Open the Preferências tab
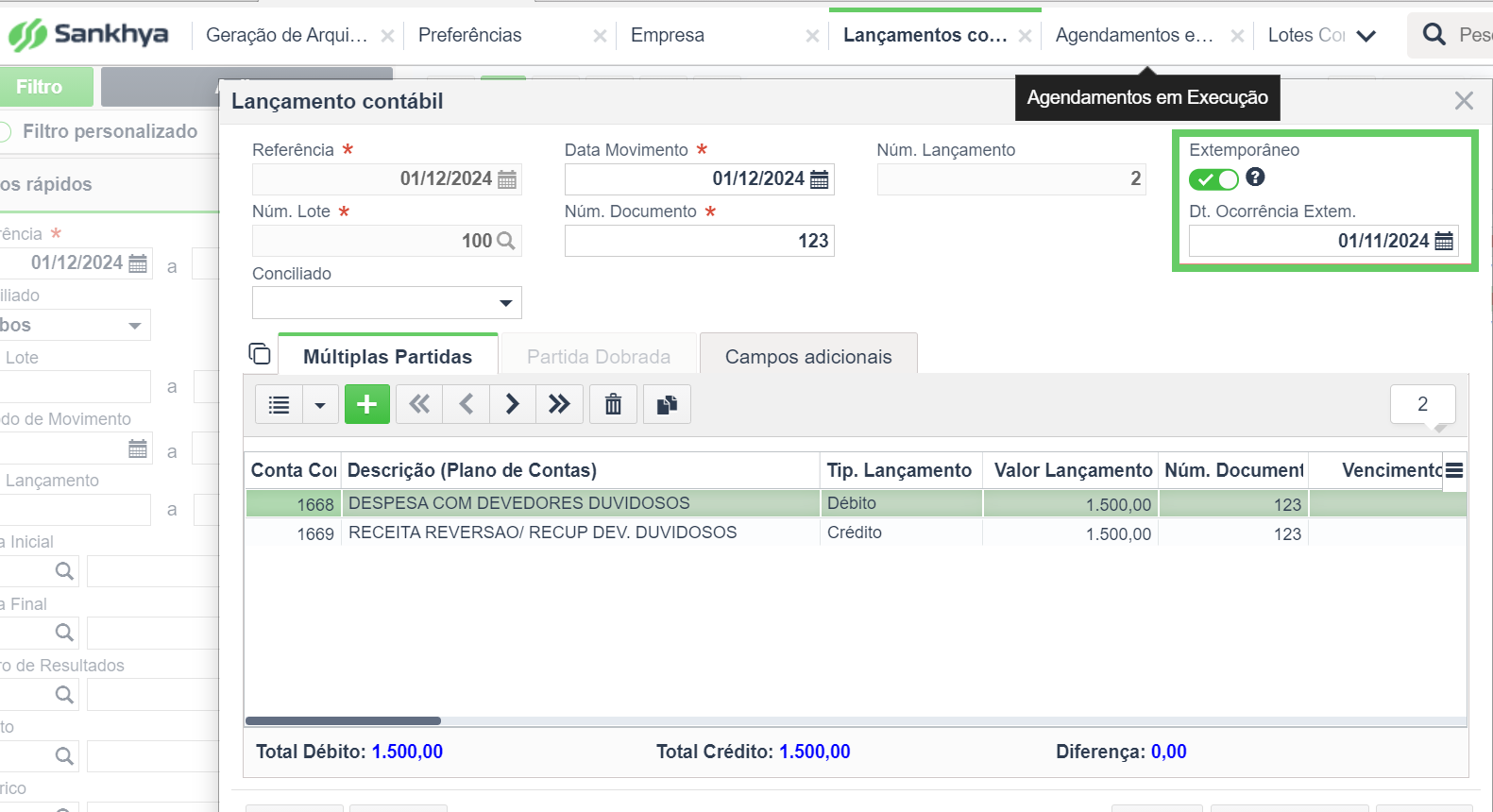This screenshot has width=1493, height=812. pyautogui.click(x=470, y=35)
